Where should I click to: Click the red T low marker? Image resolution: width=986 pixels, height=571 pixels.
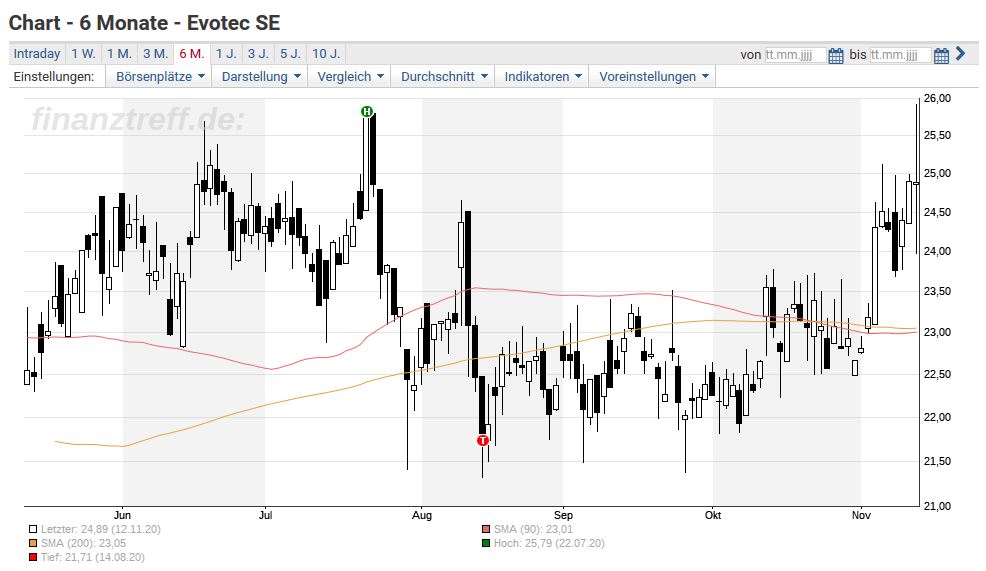tap(482, 440)
